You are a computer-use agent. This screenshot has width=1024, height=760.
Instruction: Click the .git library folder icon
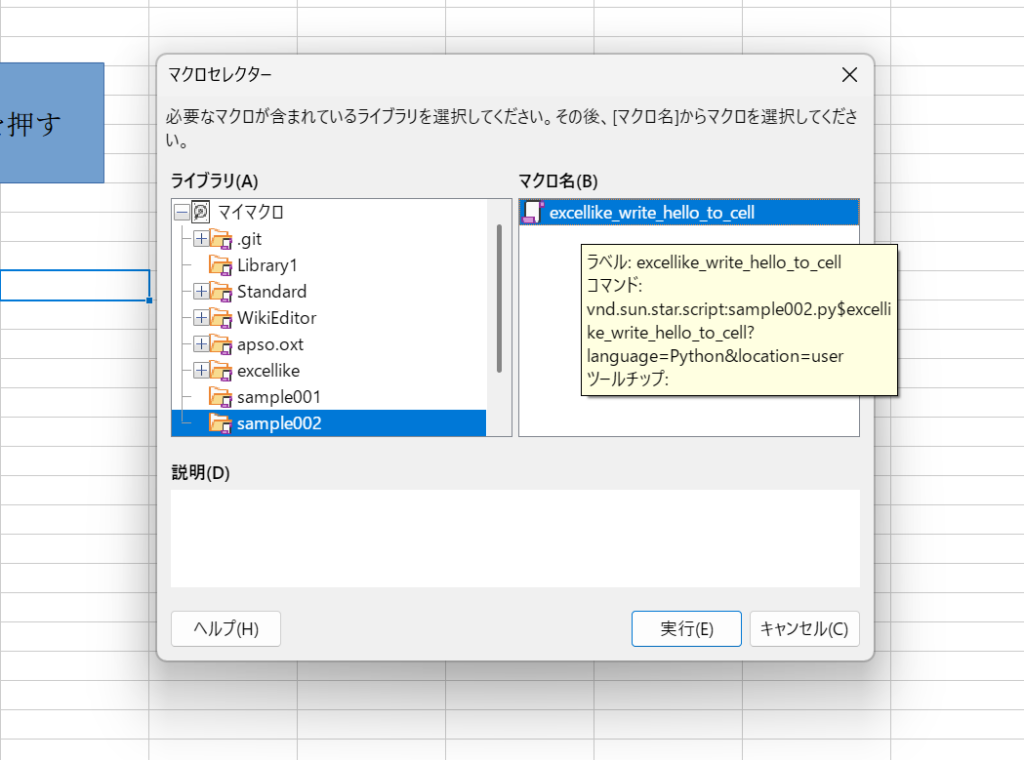point(221,239)
